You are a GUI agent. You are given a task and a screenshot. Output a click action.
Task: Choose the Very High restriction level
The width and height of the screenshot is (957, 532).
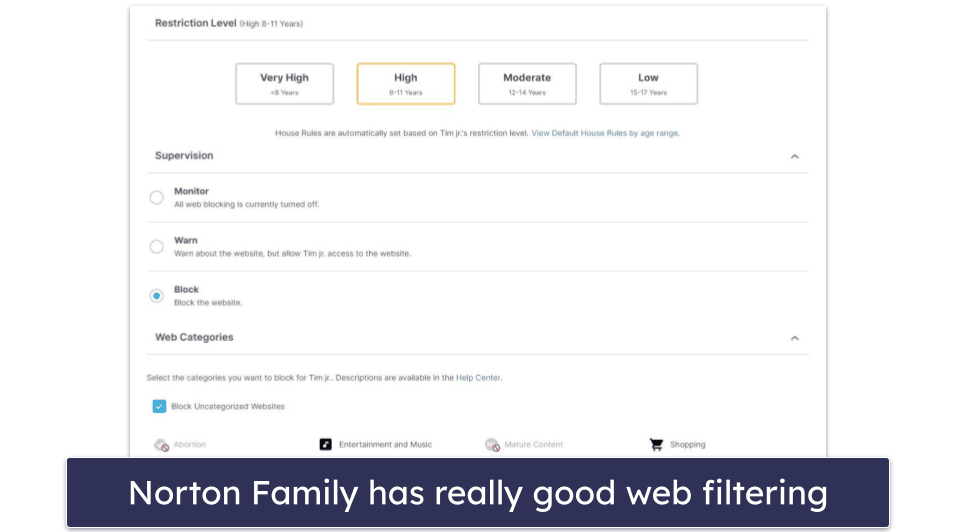click(x=284, y=84)
